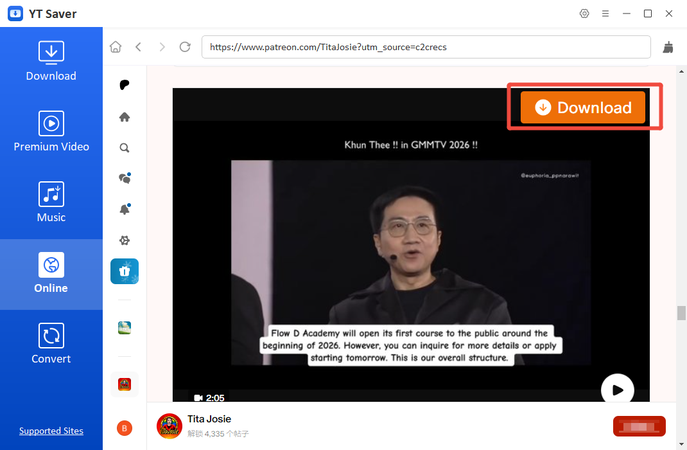Go forward to next page

pyautogui.click(x=162, y=47)
